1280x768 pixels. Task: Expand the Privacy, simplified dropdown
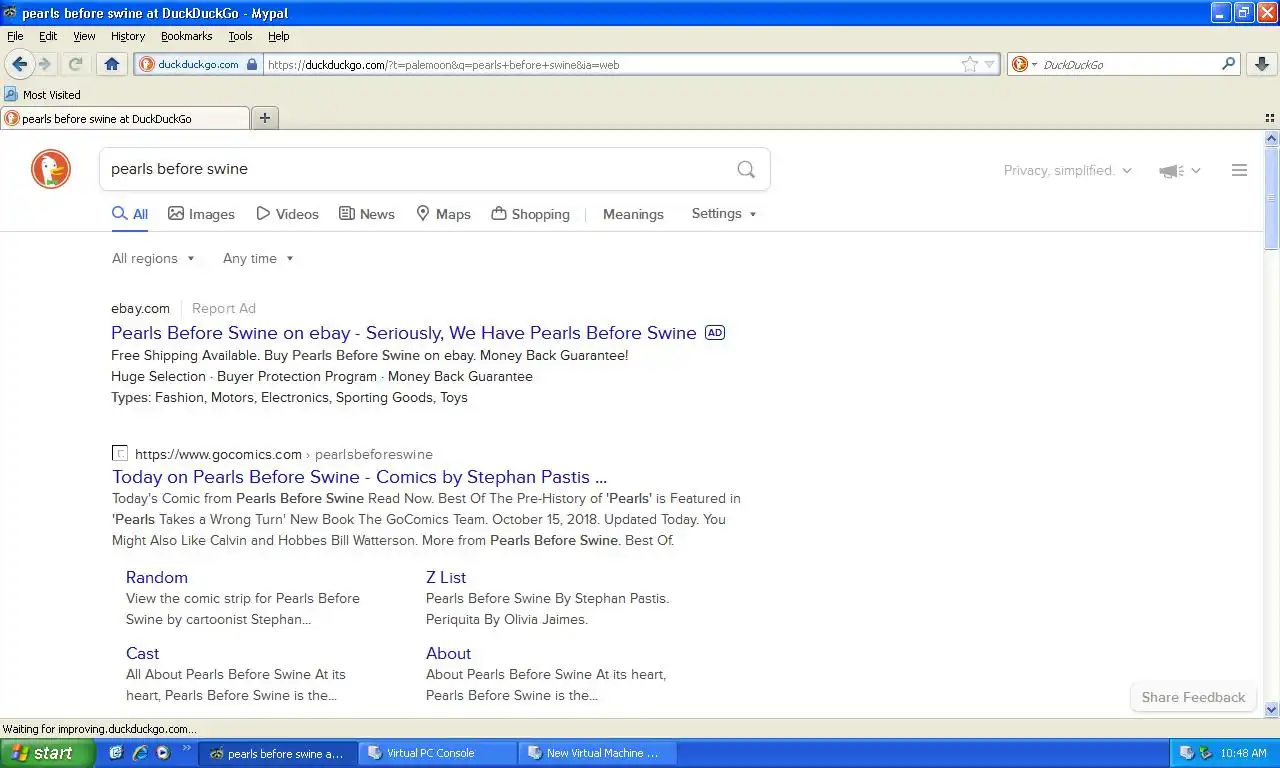(1068, 171)
